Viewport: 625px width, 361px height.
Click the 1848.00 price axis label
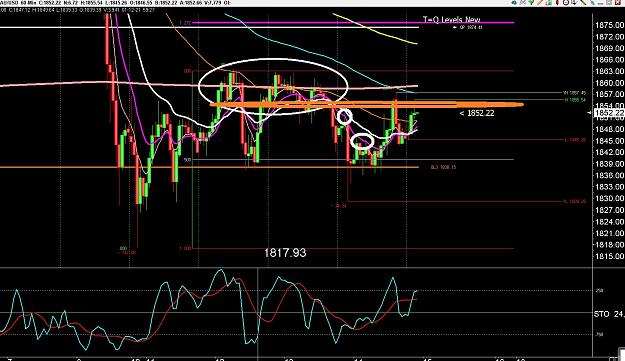click(609, 129)
